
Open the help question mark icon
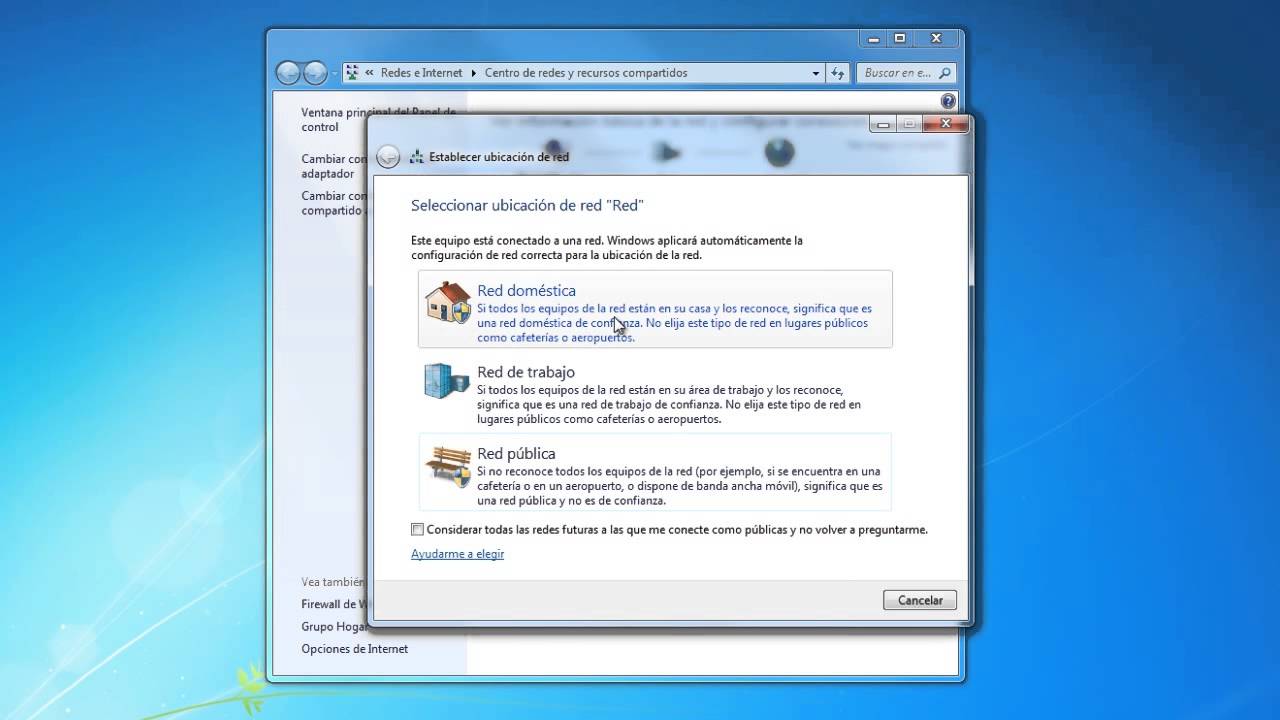949,101
